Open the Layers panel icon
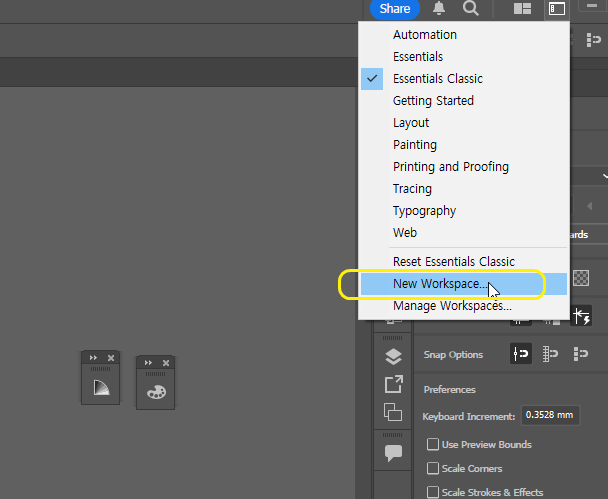 click(x=393, y=357)
